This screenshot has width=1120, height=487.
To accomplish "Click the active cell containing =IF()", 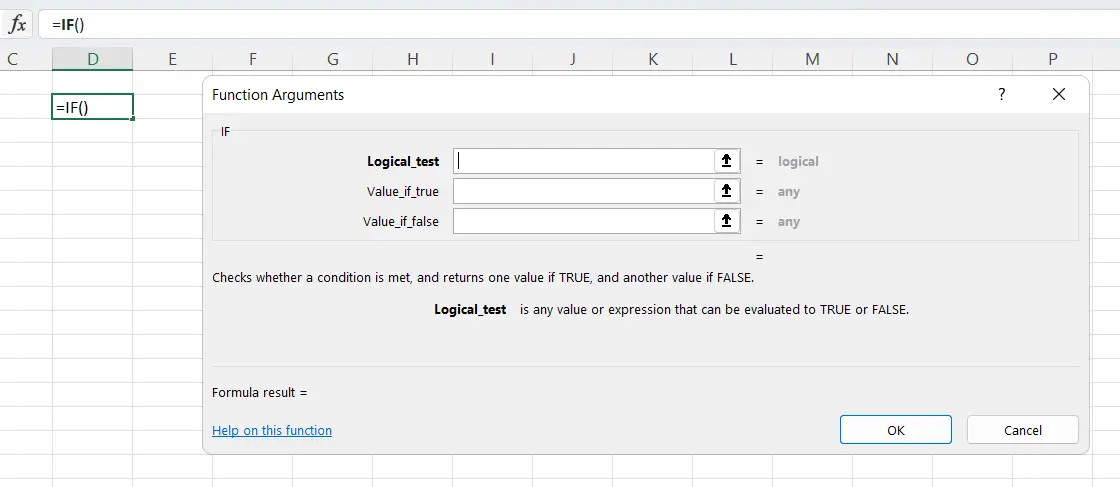I will [92, 107].
